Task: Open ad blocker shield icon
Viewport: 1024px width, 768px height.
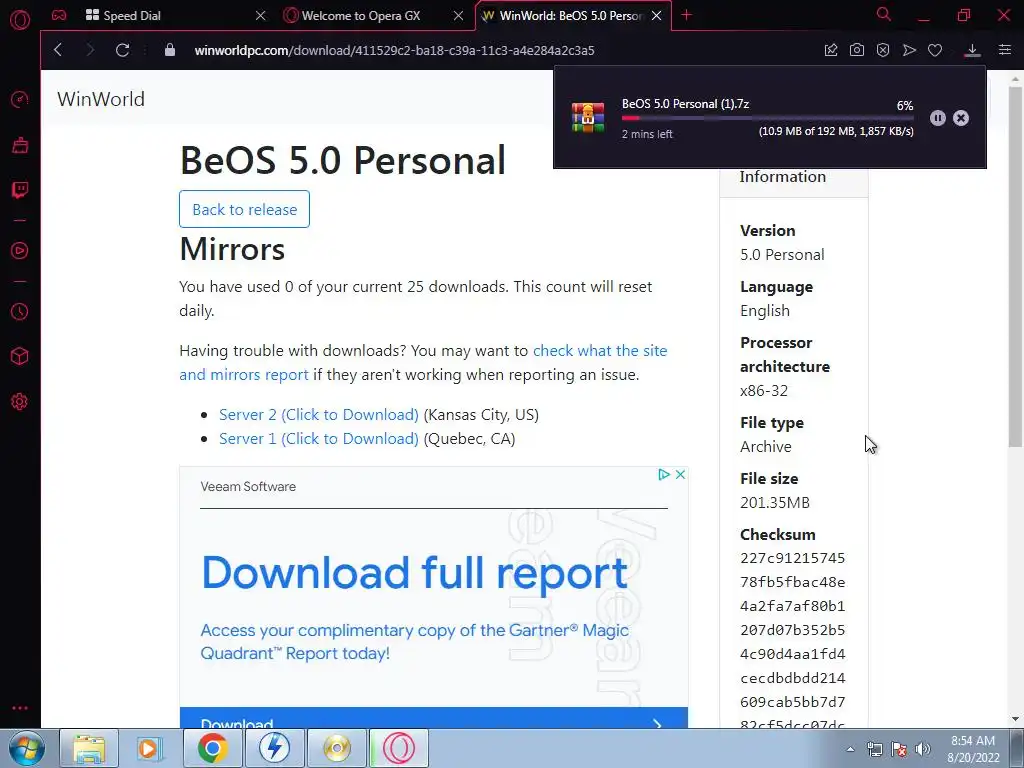Action: click(883, 50)
